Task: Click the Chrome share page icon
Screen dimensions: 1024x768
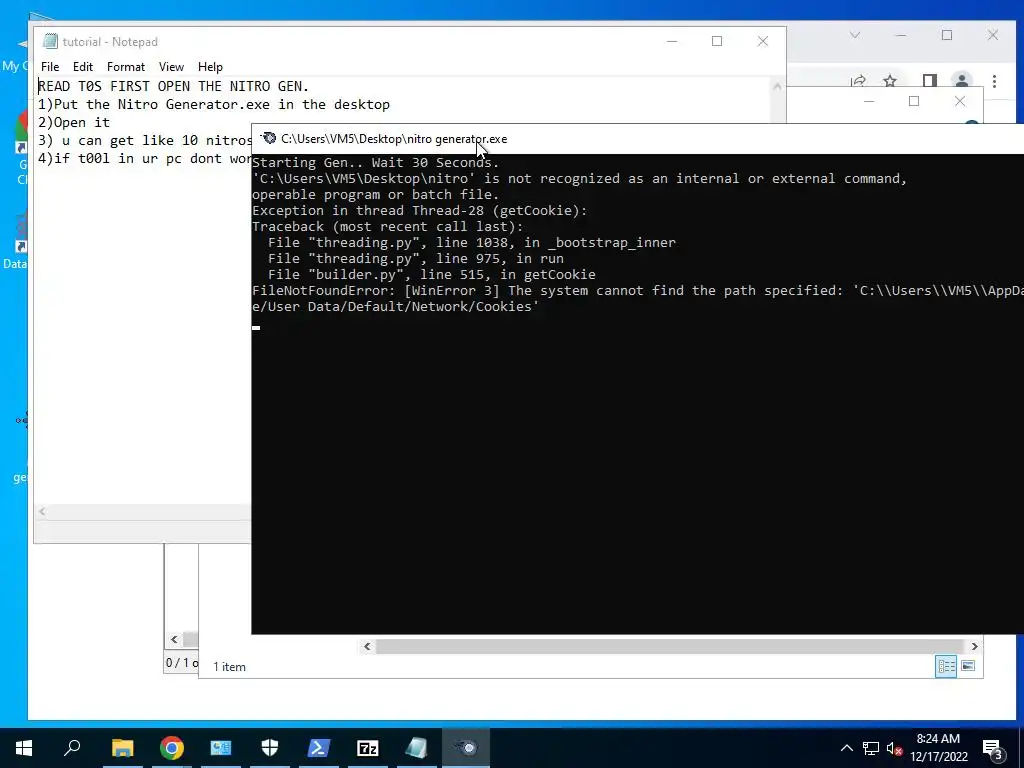Action: [858, 81]
